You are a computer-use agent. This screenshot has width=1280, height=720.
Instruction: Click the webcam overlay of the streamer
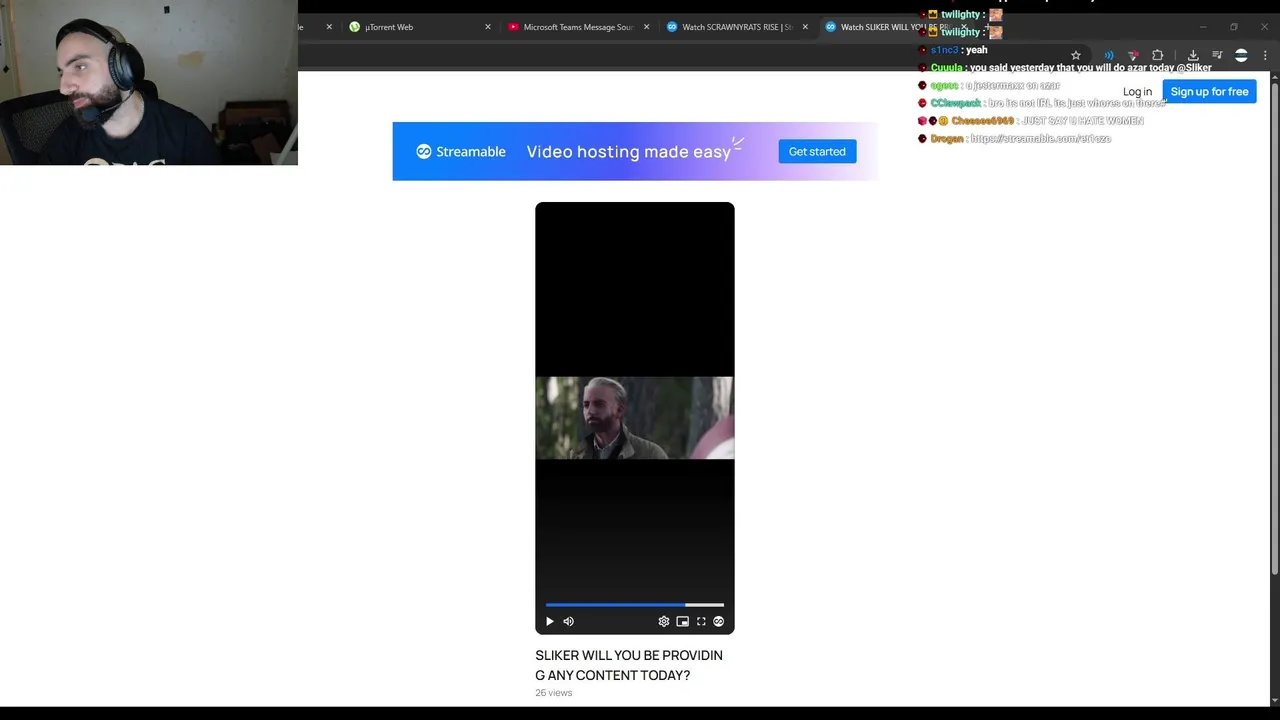149,82
